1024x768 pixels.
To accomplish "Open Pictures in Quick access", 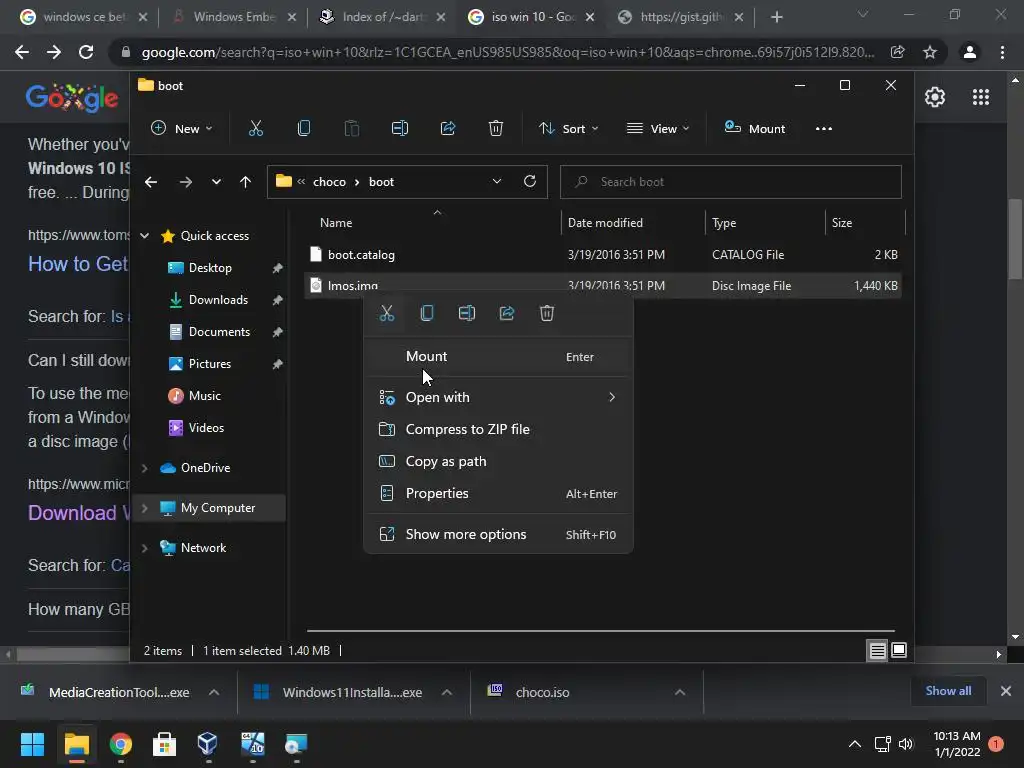I will (210, 364).
